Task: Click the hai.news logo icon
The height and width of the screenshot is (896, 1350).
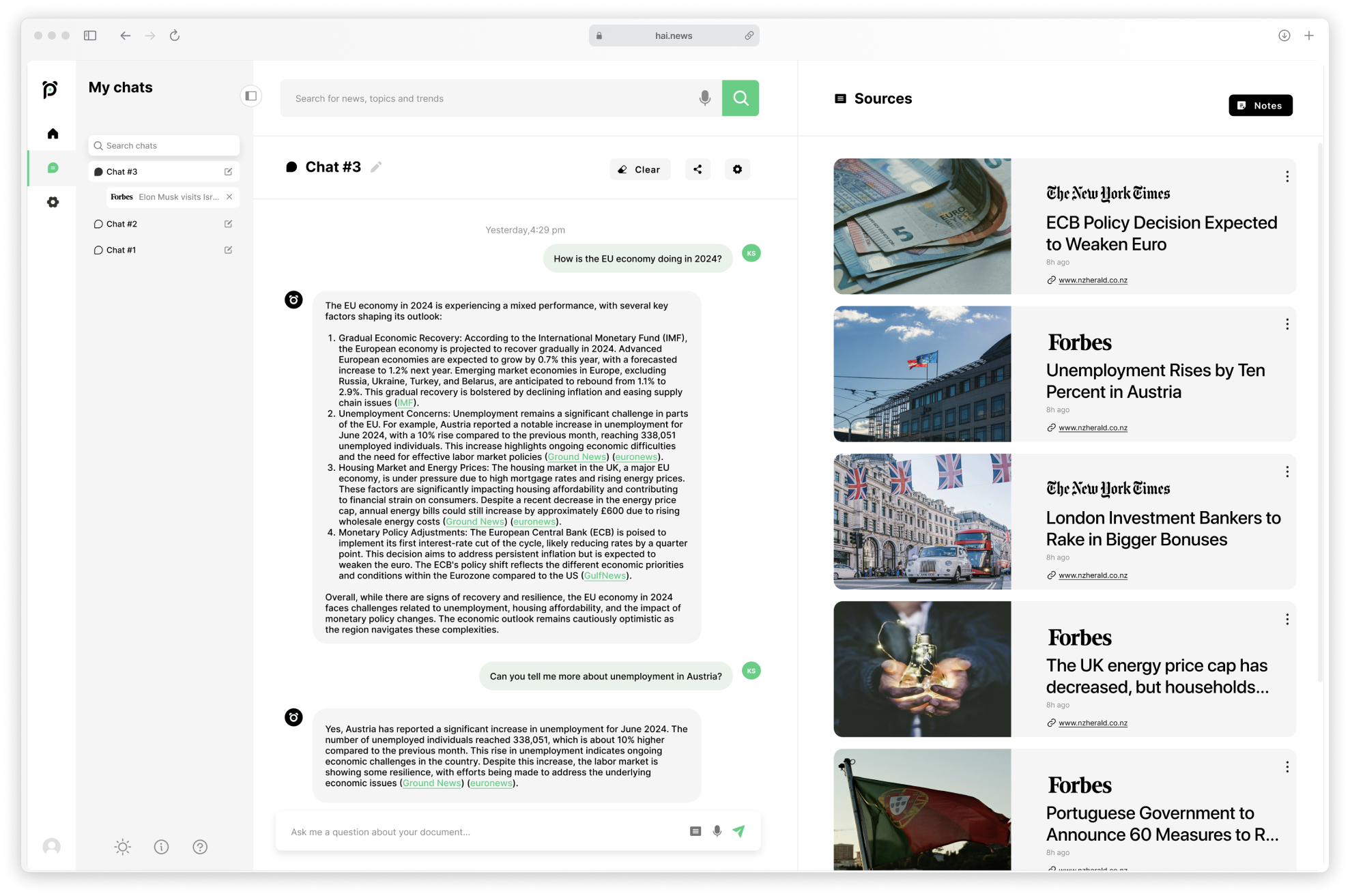Action: [50, 89]
